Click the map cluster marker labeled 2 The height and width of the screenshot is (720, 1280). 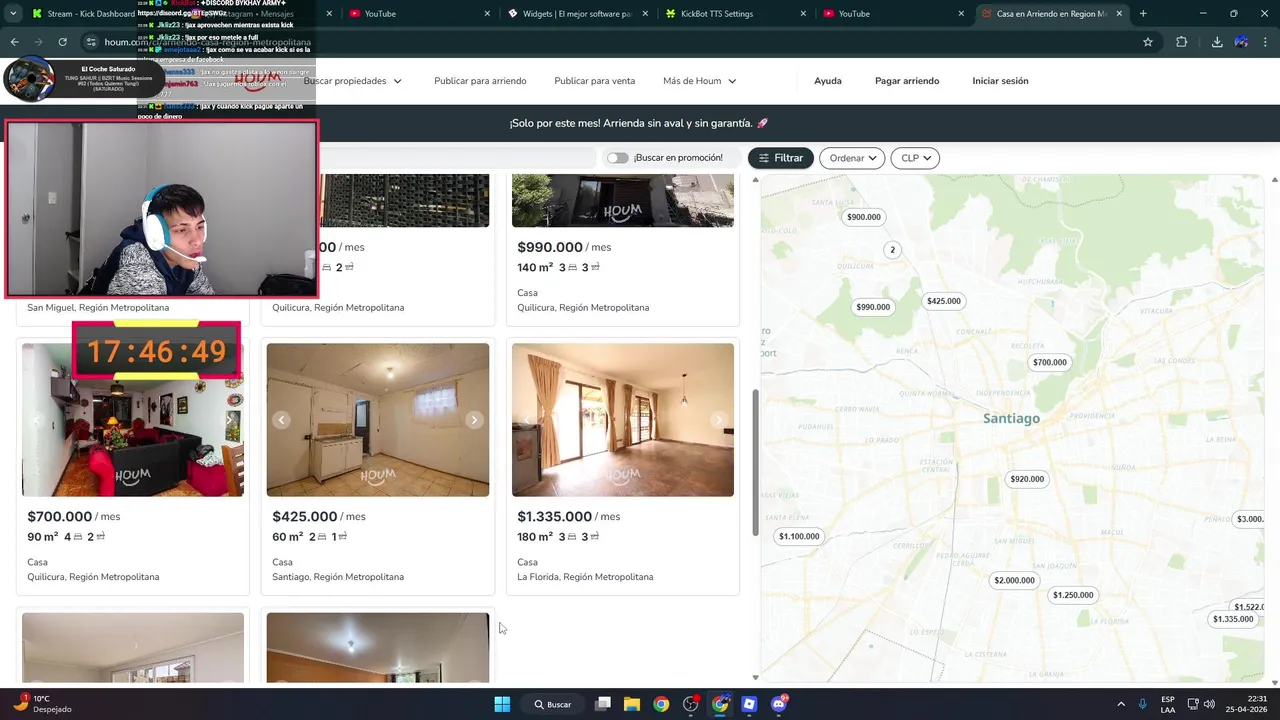pos(893,250)
